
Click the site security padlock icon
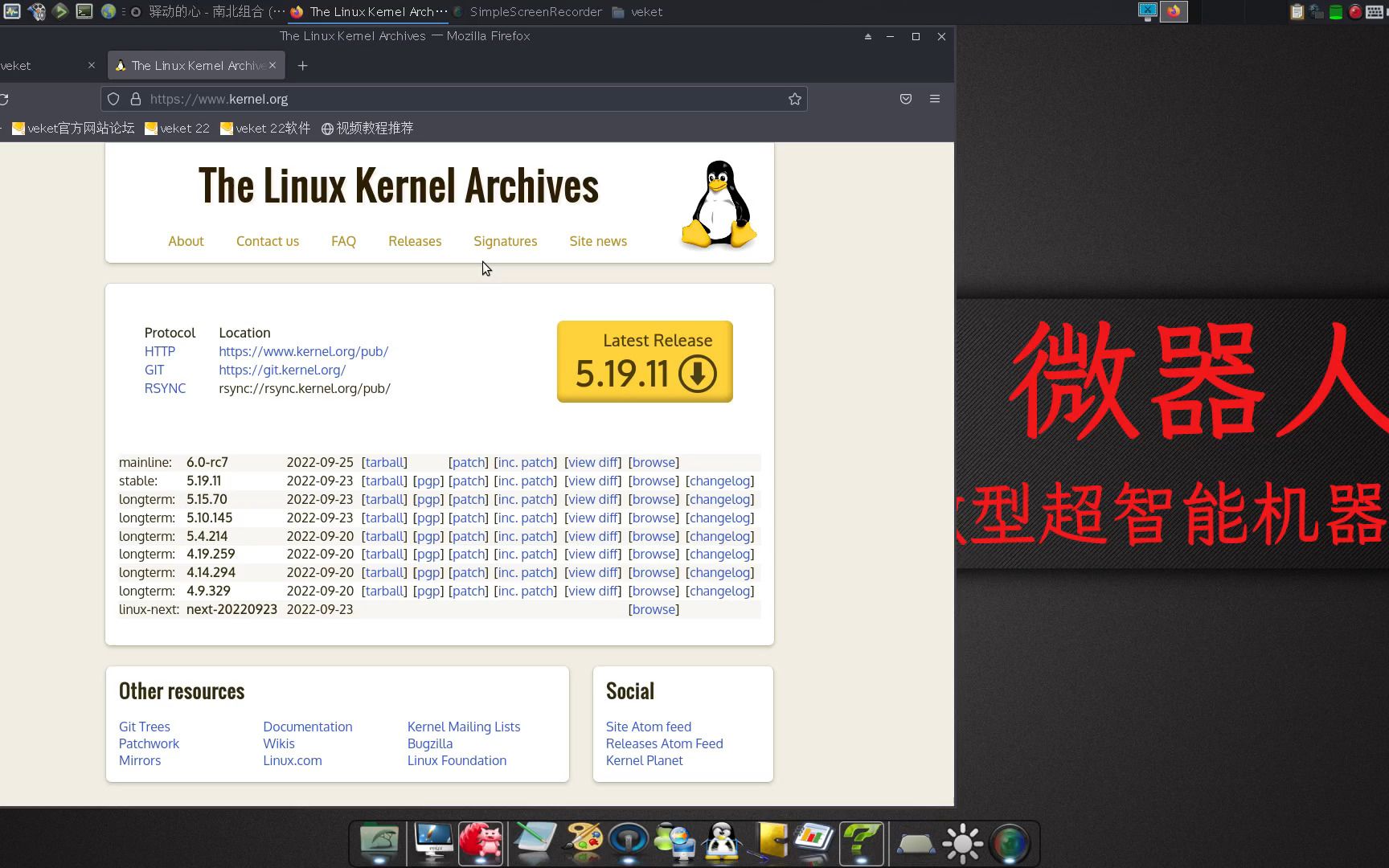coord(136,99)
